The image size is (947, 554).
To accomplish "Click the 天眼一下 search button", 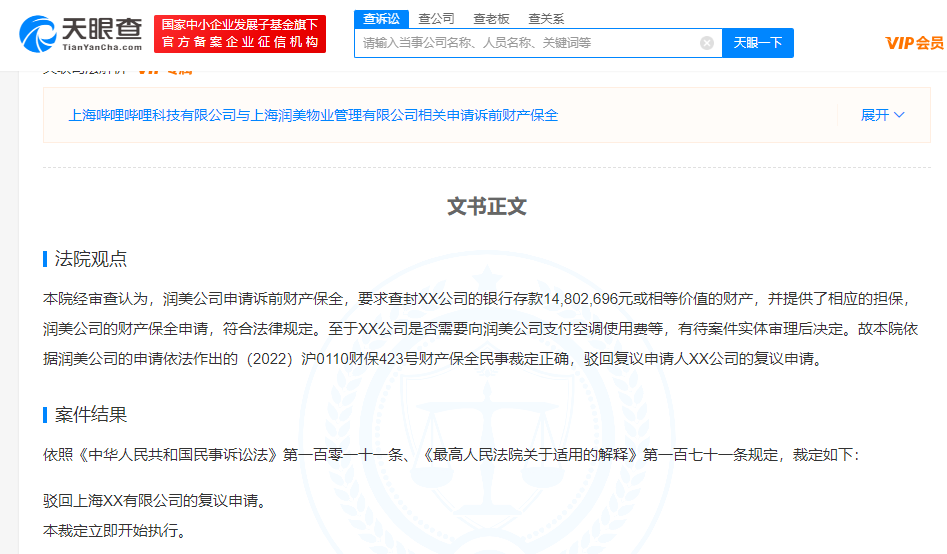I will coord(757,43).
